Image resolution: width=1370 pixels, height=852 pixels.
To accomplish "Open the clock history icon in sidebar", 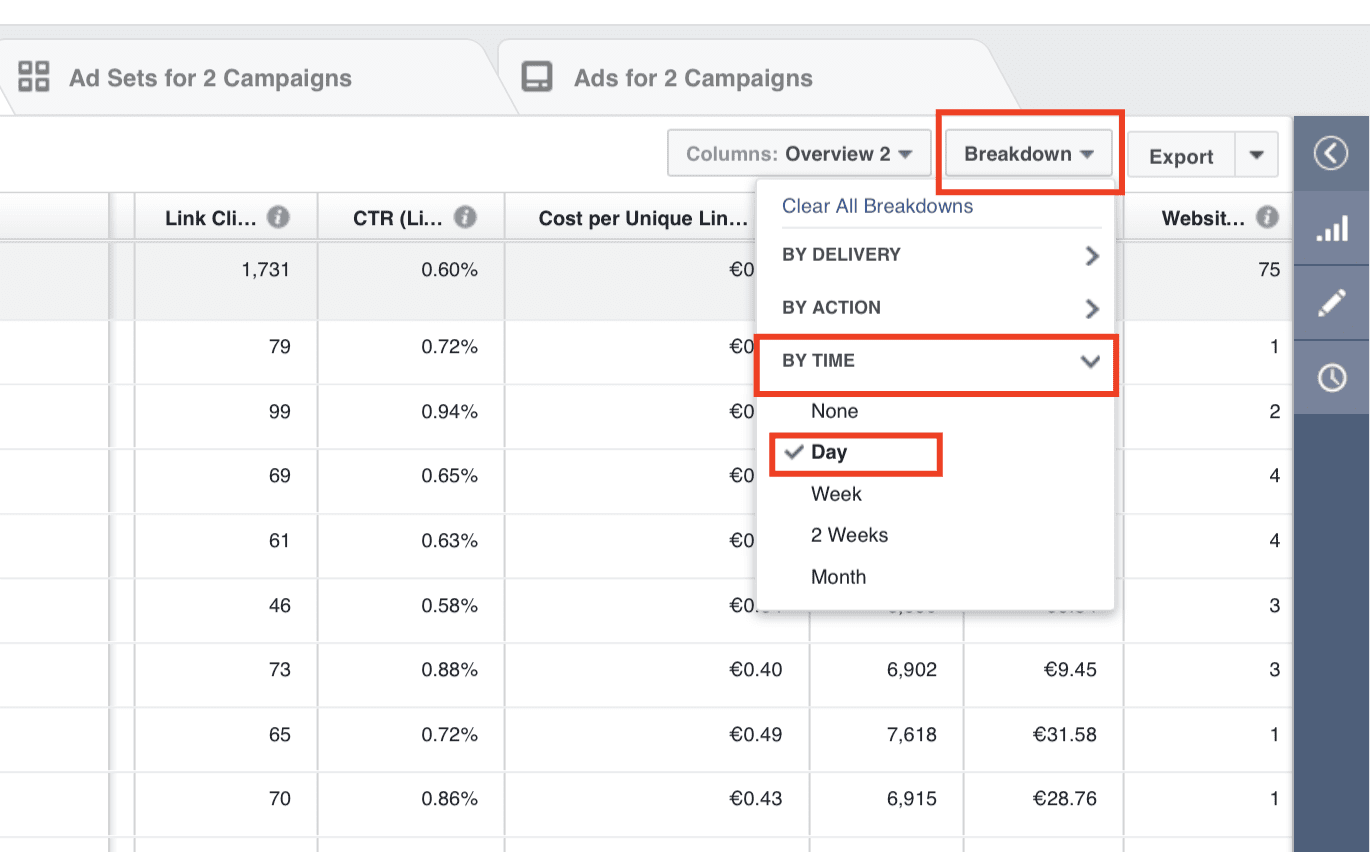I will tap(1331, 377).
